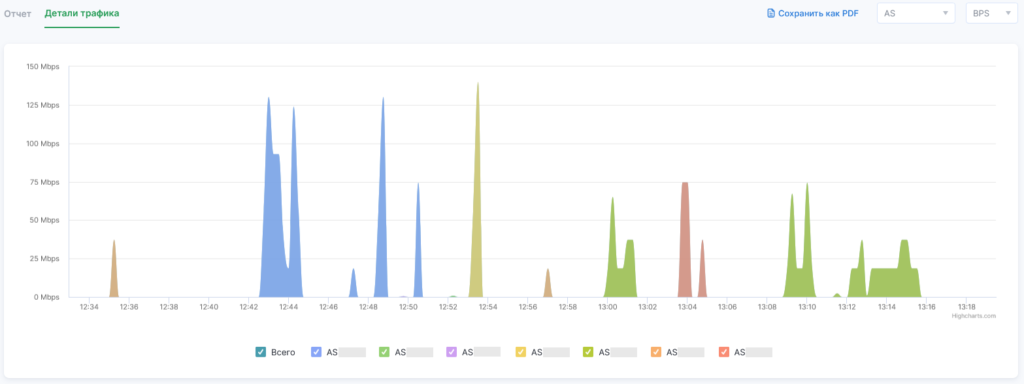Click the "75 Mbps" axis label
The image size is (1024, 384).
(x=44, y=182)
